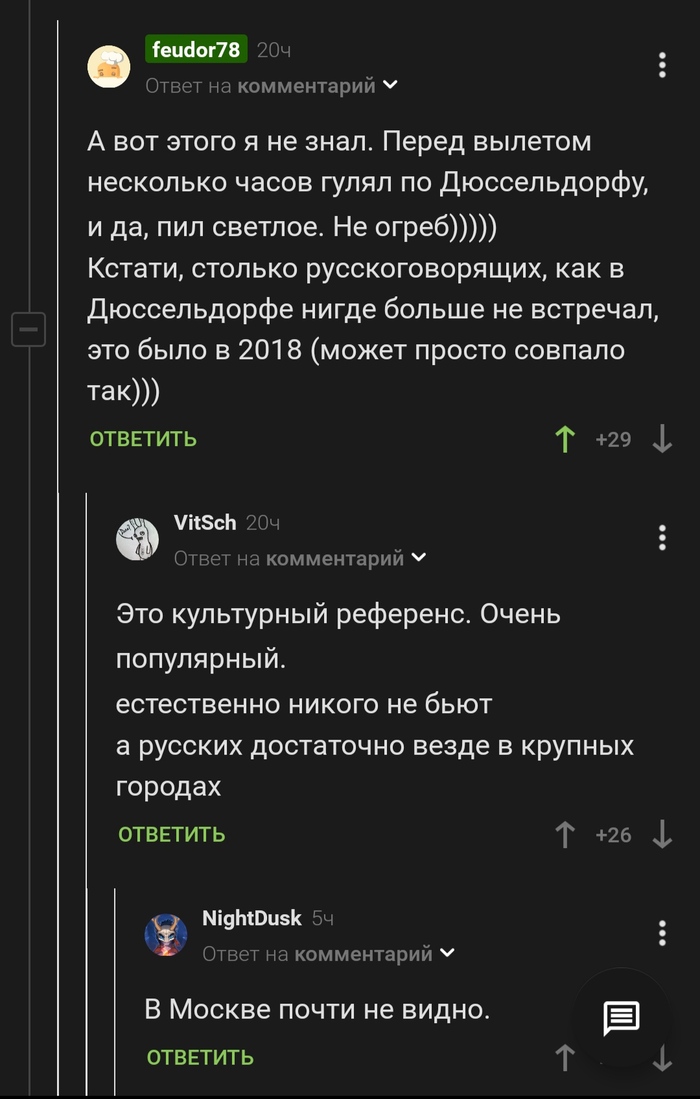Open feudor78's profile avatar
The image size is (700, 1099).
tap(110, 66)
